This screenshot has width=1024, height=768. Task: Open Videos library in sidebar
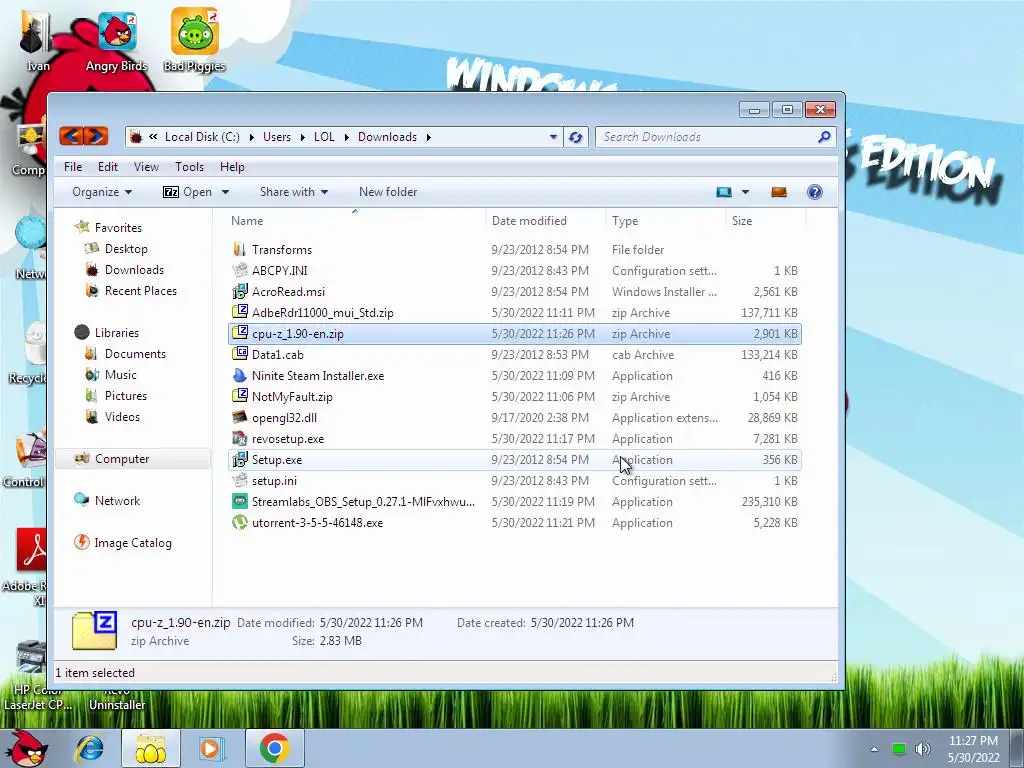[x=122, y=417]
